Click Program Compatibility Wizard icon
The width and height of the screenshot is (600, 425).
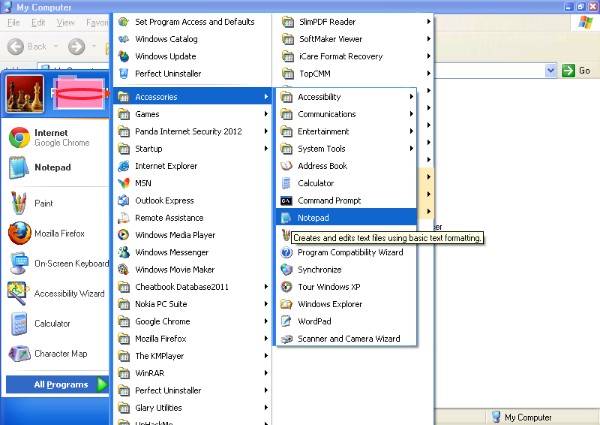(286, 252)
